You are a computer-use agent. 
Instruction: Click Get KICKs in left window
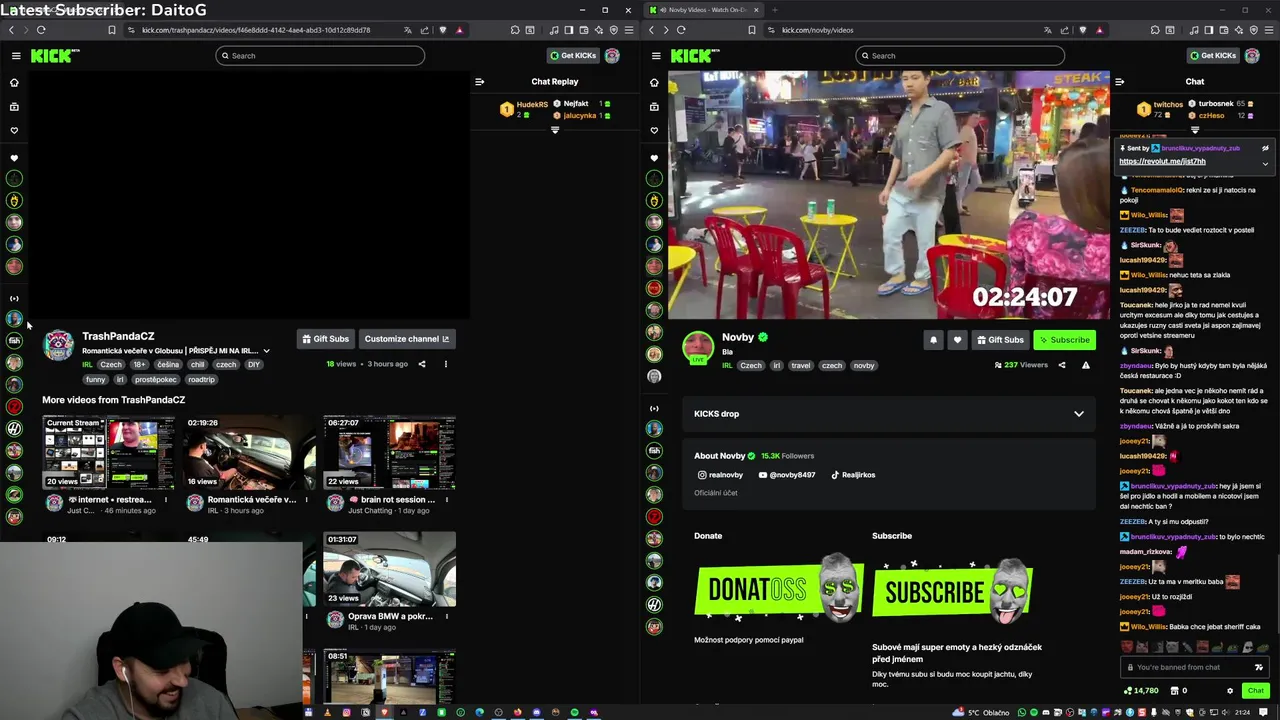pyautogui.click(x=573, y=56)
